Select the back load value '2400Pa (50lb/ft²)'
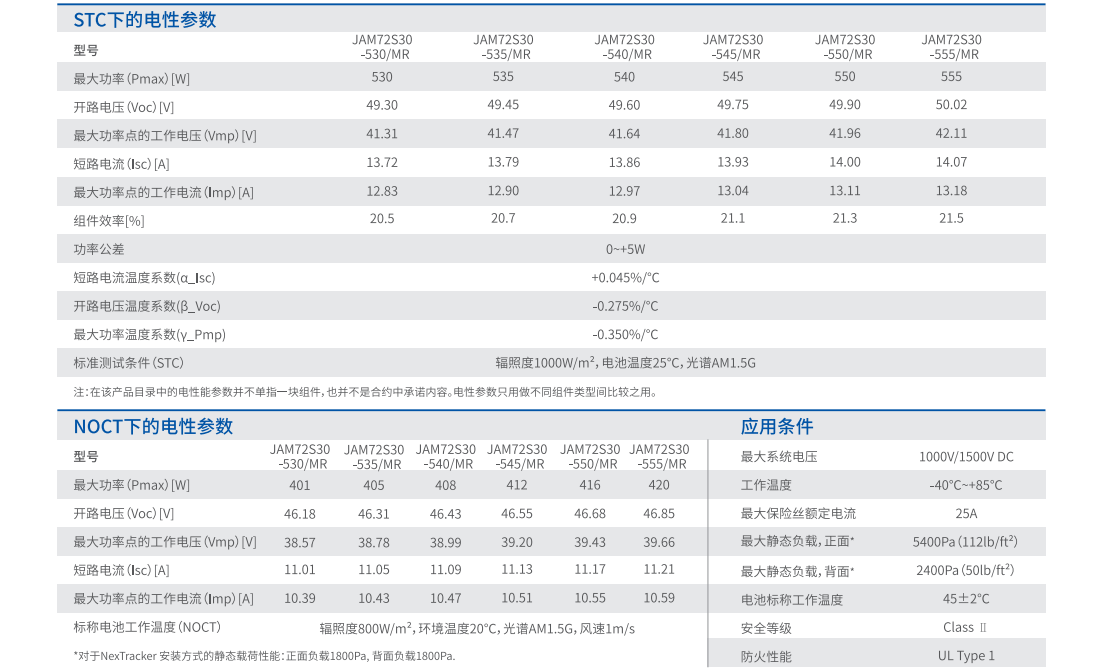This screenshot has height=672, width=1104. (965, 570)
